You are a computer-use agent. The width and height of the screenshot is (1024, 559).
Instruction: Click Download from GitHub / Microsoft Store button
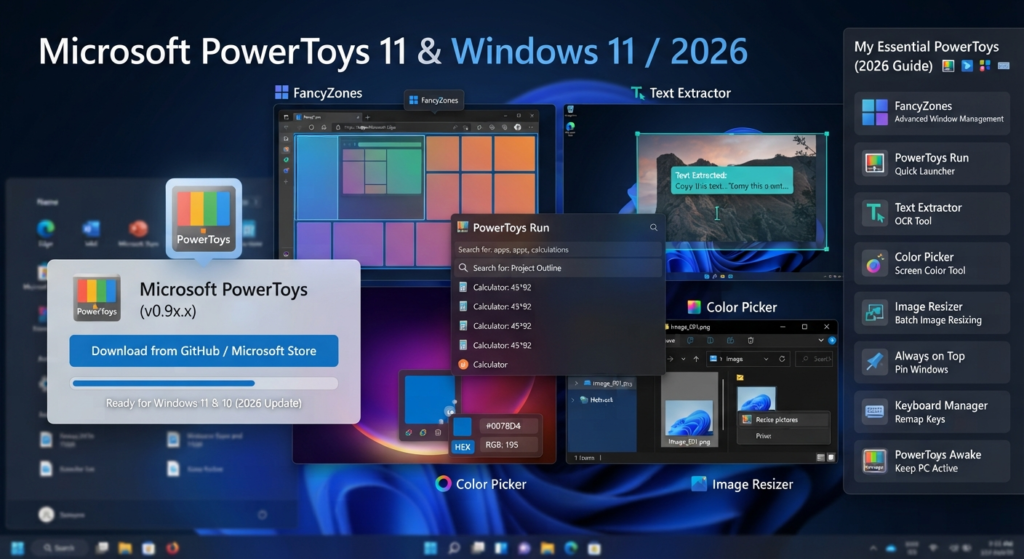(x=204, y=351)
